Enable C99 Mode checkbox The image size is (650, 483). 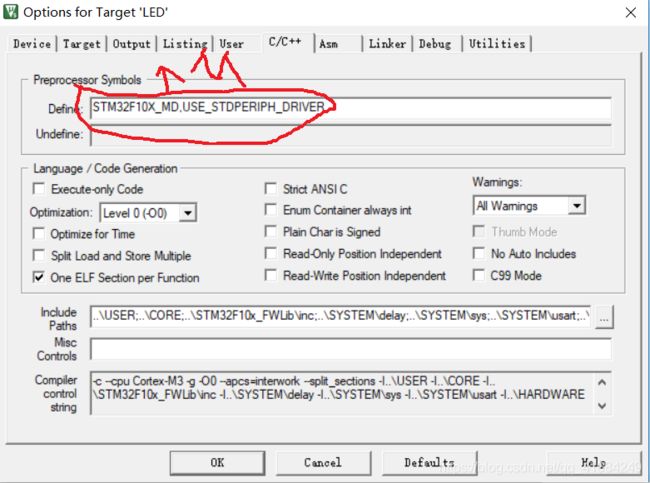point(480,275)
